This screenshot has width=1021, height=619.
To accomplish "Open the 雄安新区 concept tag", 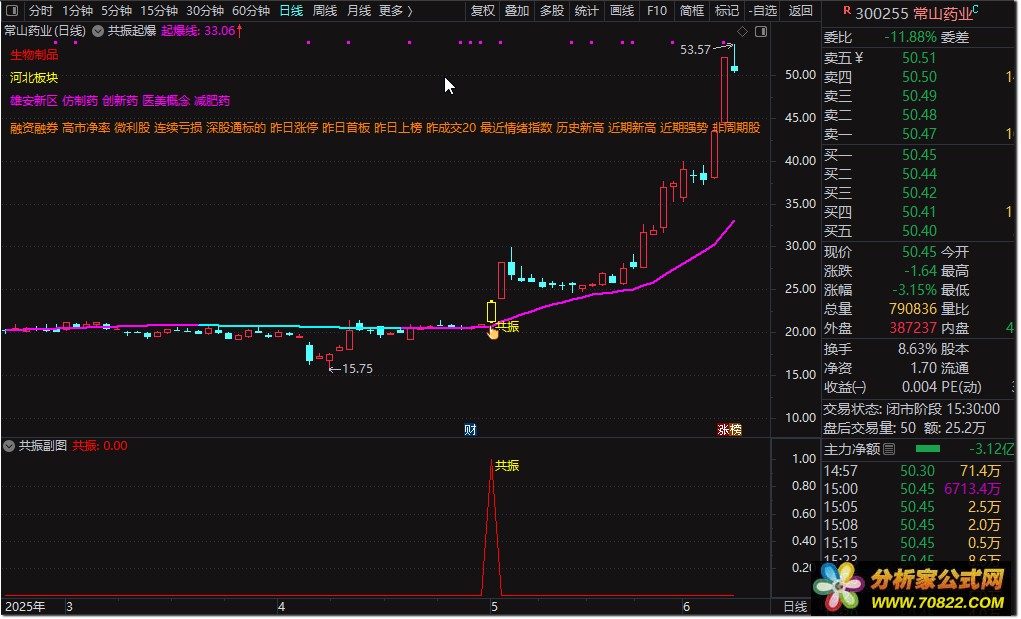I will click(34, 101).
